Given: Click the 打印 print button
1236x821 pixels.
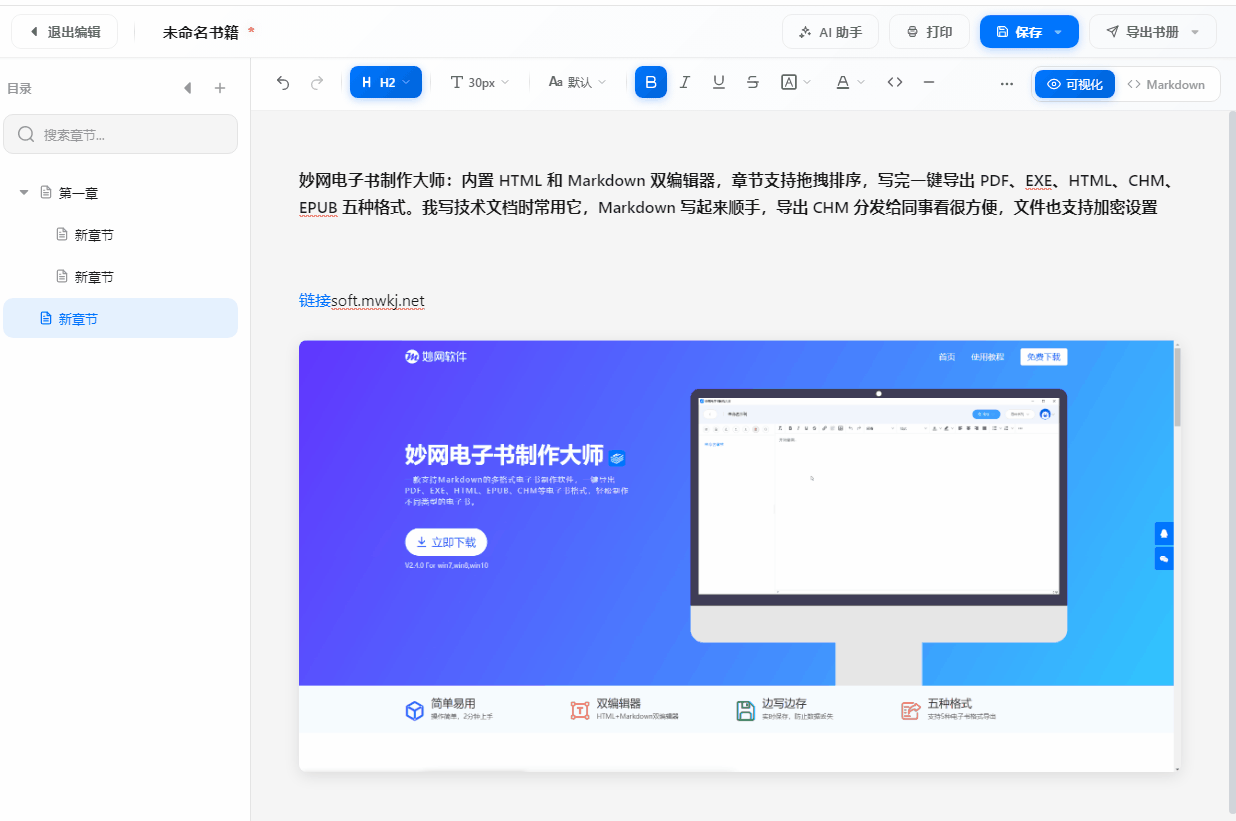Looking at the screenshot, I should click(929, 32).
